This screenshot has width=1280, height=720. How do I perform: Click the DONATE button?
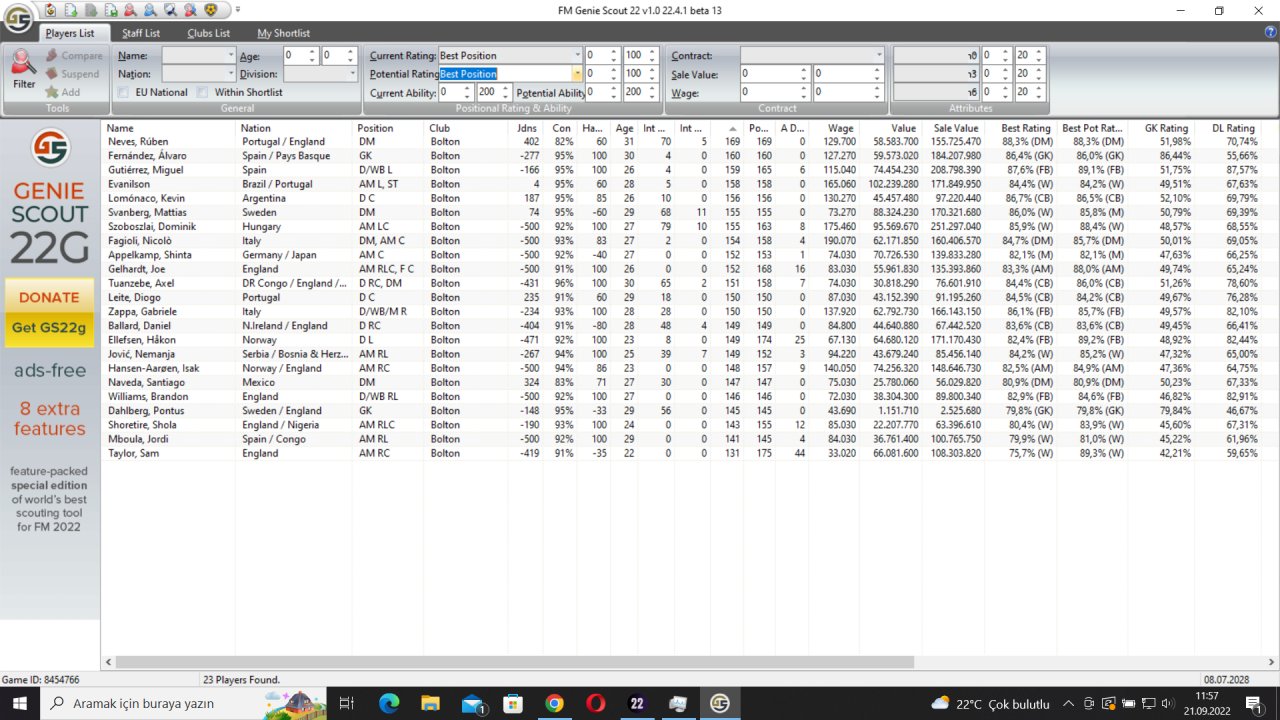49,297
